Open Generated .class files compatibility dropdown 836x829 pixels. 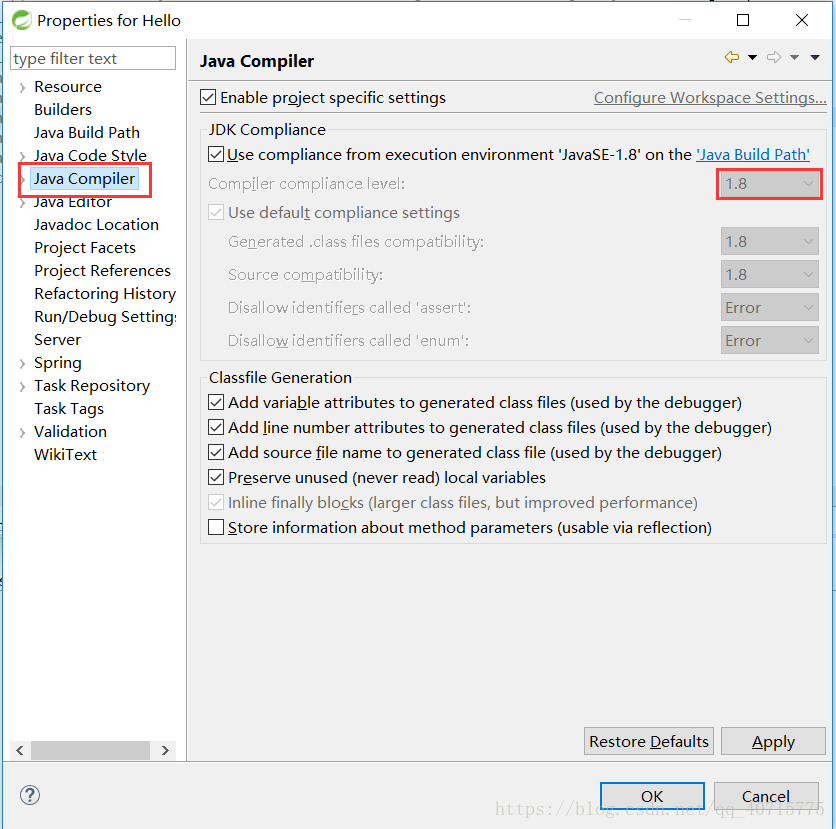click(769, 242)
